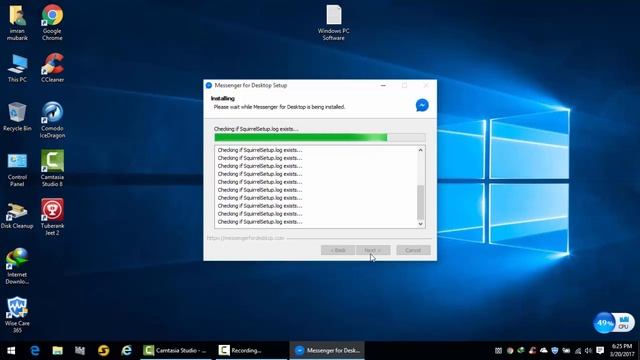Click the Messenger for Desktop Setup title icon
This screenshot has width=640, height=360.
(209, 85)
